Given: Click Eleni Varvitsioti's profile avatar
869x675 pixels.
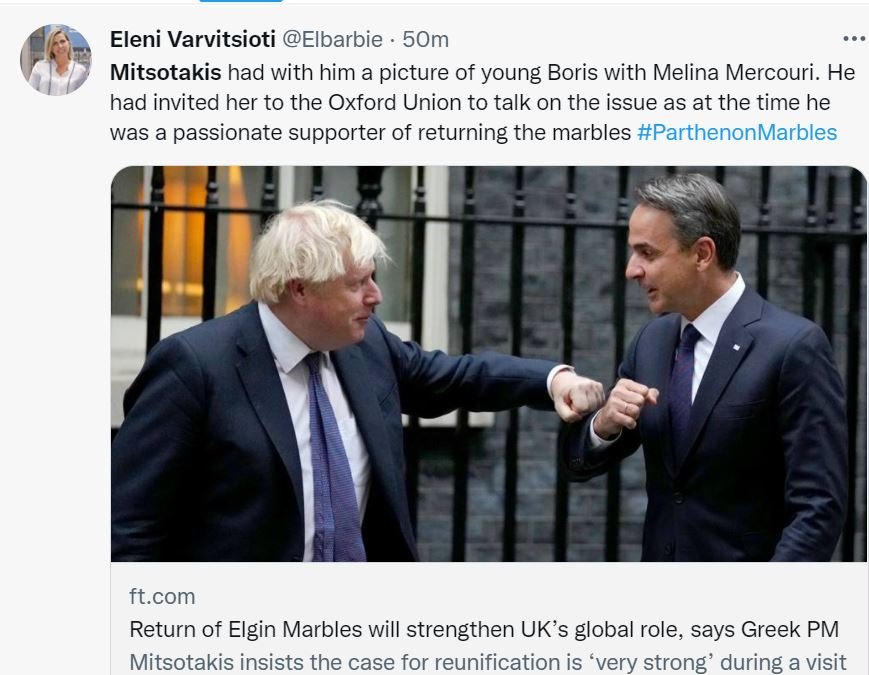Looking at the screenshot, I should coord(55,59).
